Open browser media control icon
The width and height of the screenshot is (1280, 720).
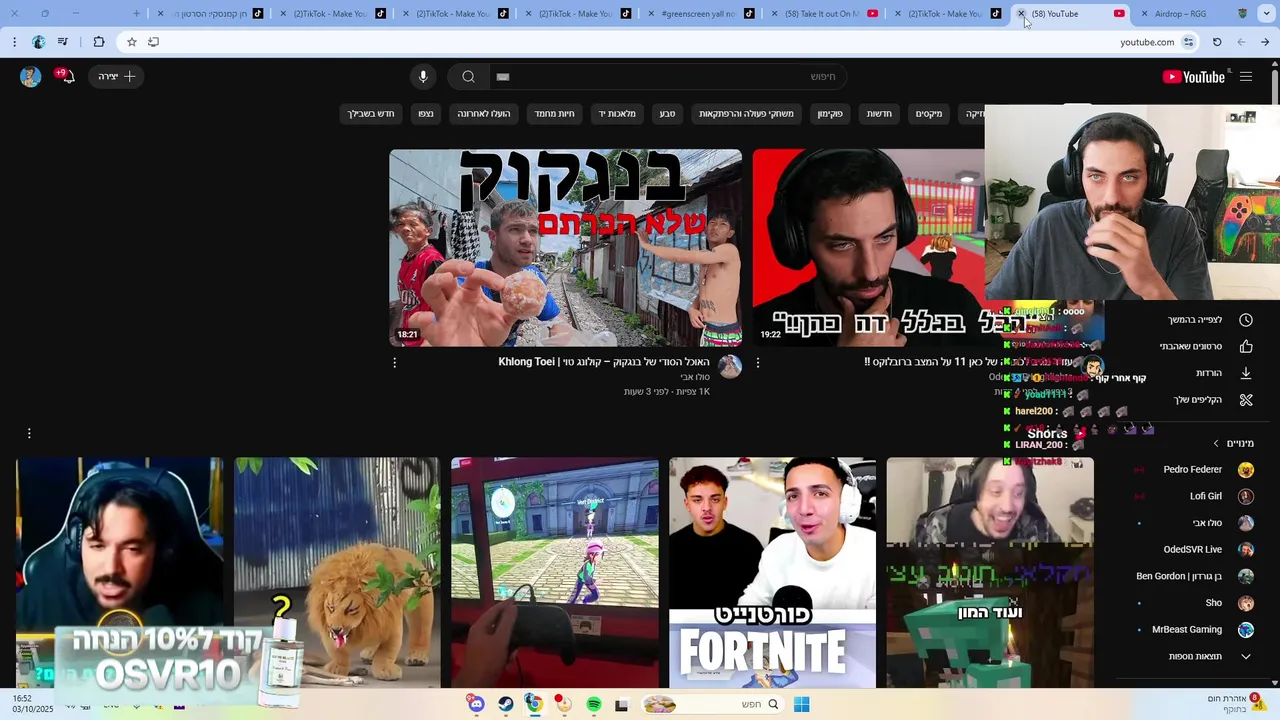pyautogui.click(x=62, y=42)
